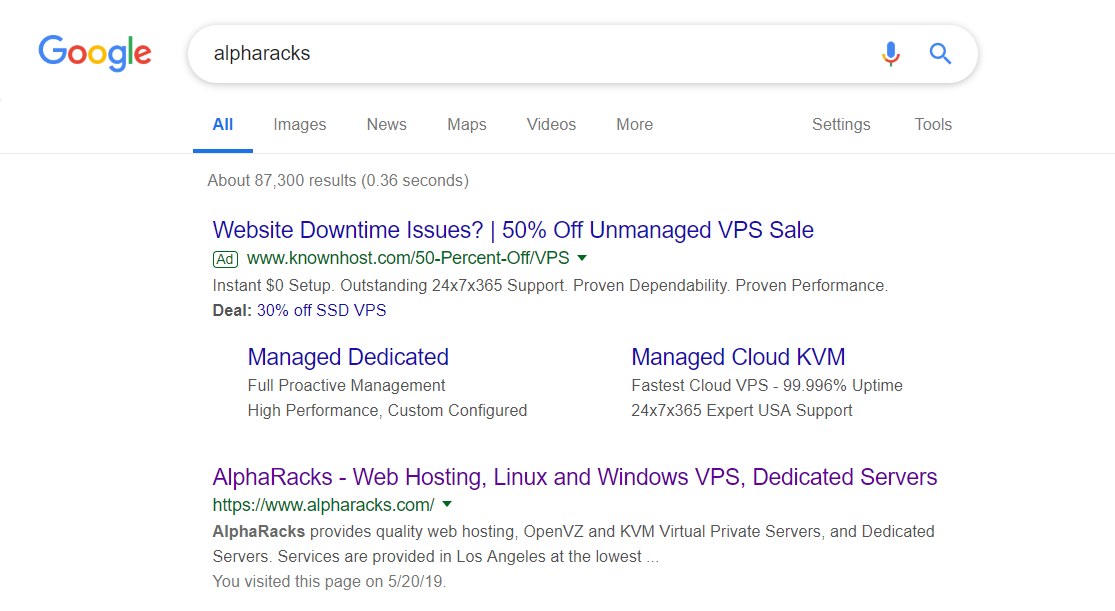Select the All results tab
Viewport: 1115px width, 611px height.
[223, 124]
